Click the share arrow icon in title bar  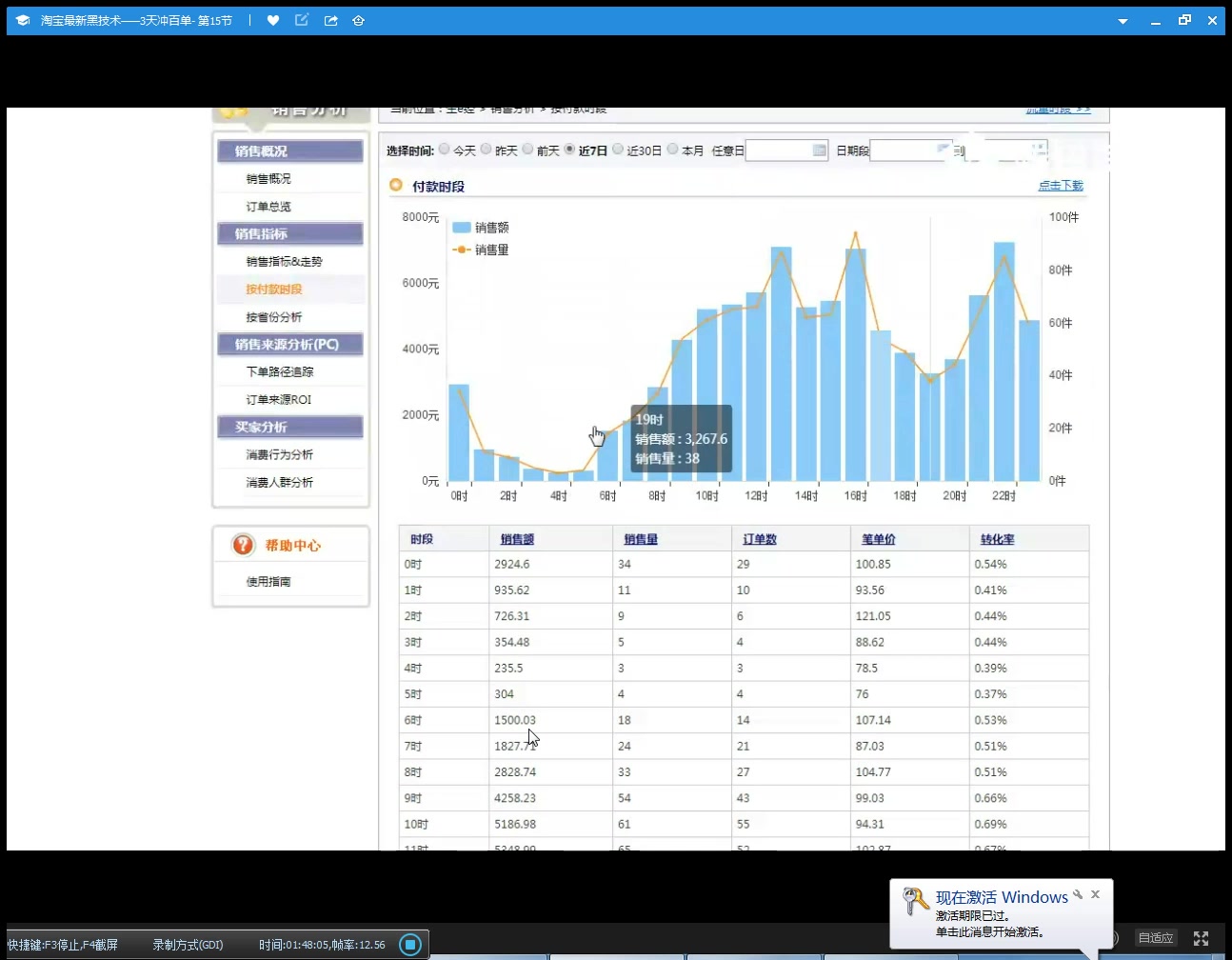tap(330, 20)
